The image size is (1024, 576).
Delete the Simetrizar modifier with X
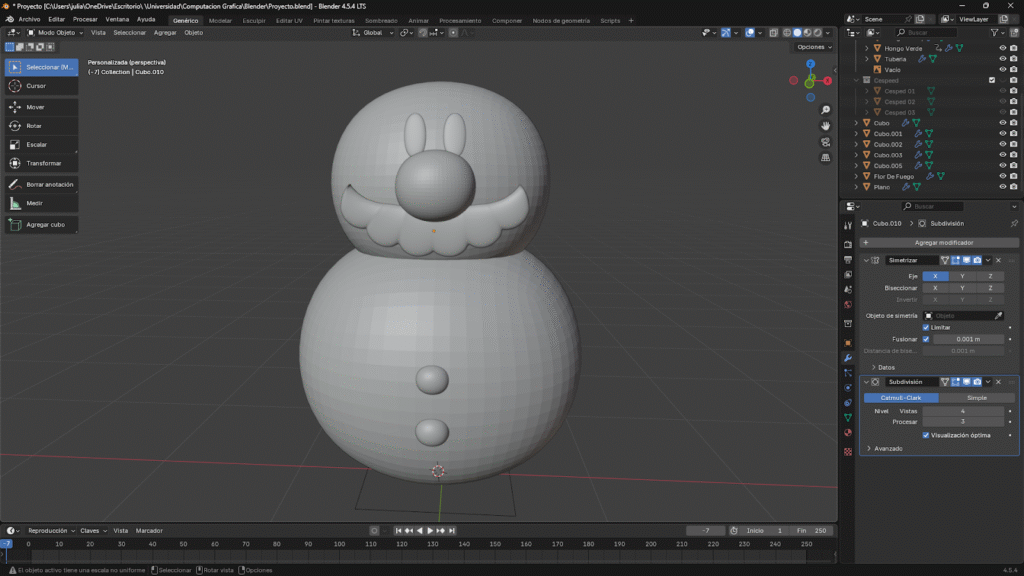[998, 260]
